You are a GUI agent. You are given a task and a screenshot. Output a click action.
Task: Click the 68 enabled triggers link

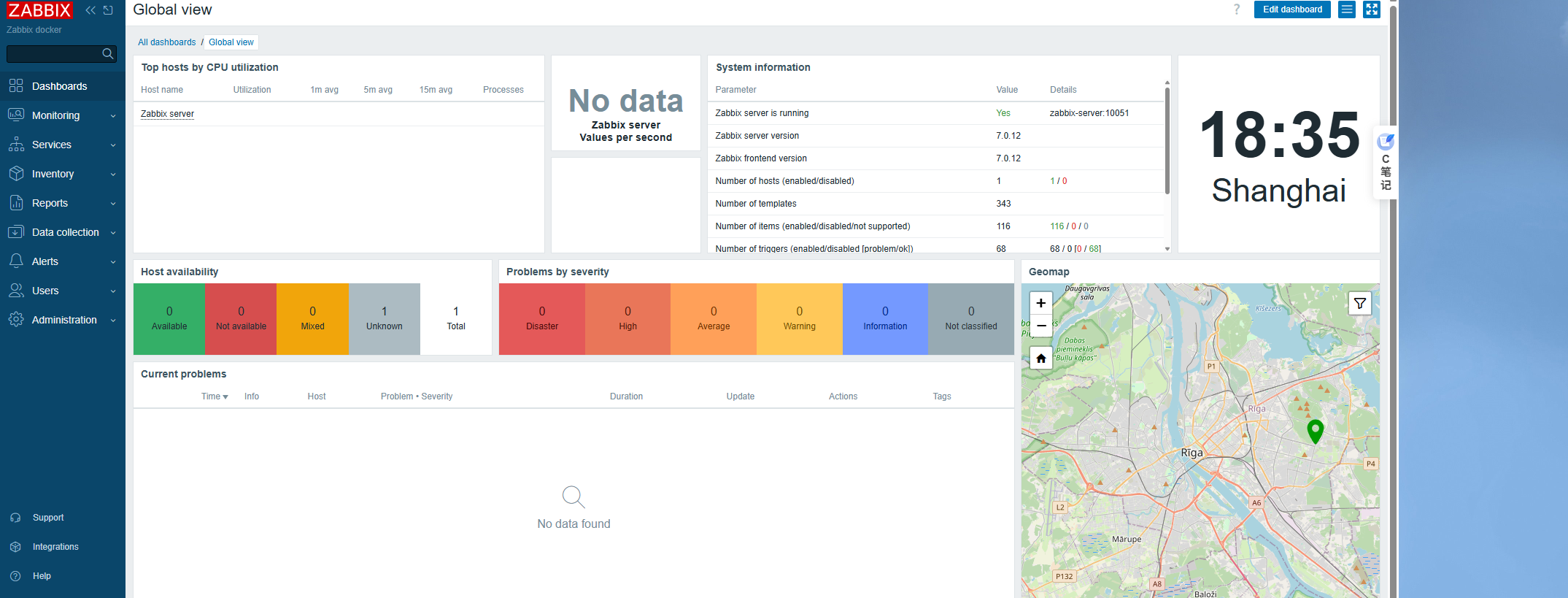1055,249
